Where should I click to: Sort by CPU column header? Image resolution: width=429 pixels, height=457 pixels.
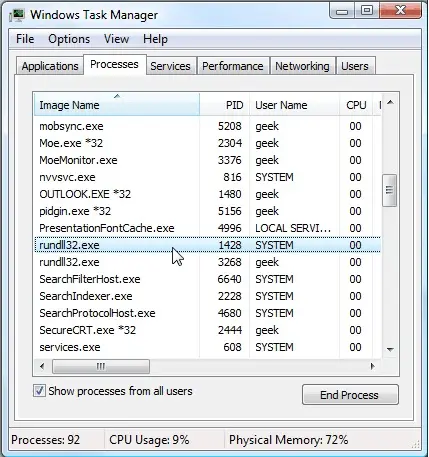point(356,105)
